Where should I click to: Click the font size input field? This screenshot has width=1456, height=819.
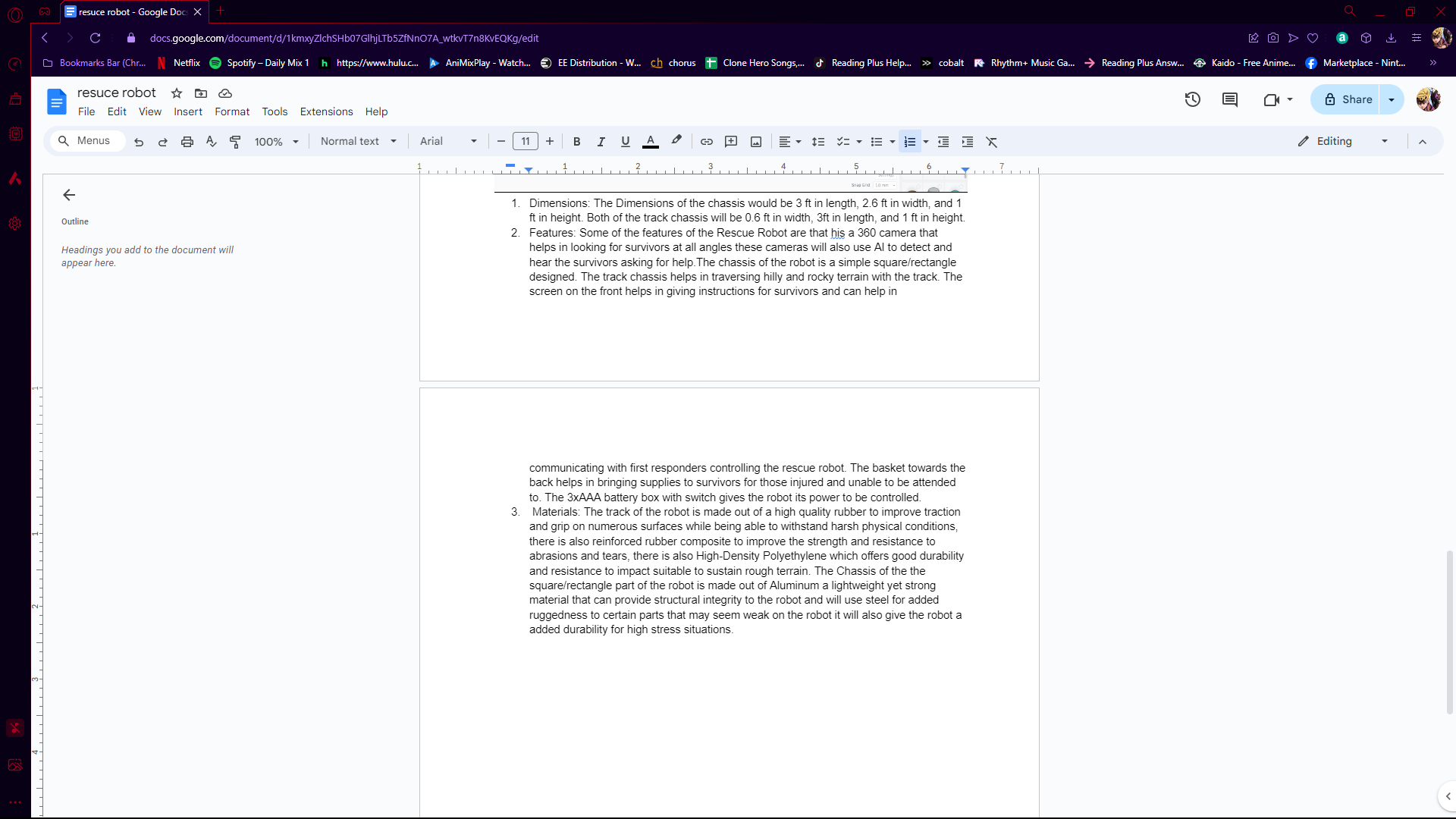point(525,141)
